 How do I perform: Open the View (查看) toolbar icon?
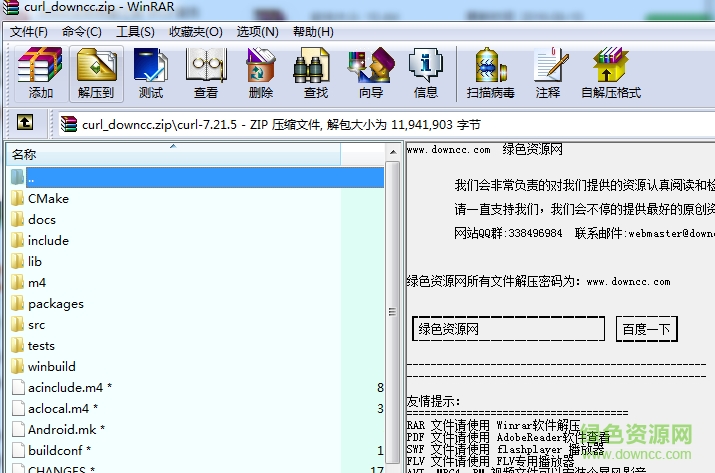point(205,73)
